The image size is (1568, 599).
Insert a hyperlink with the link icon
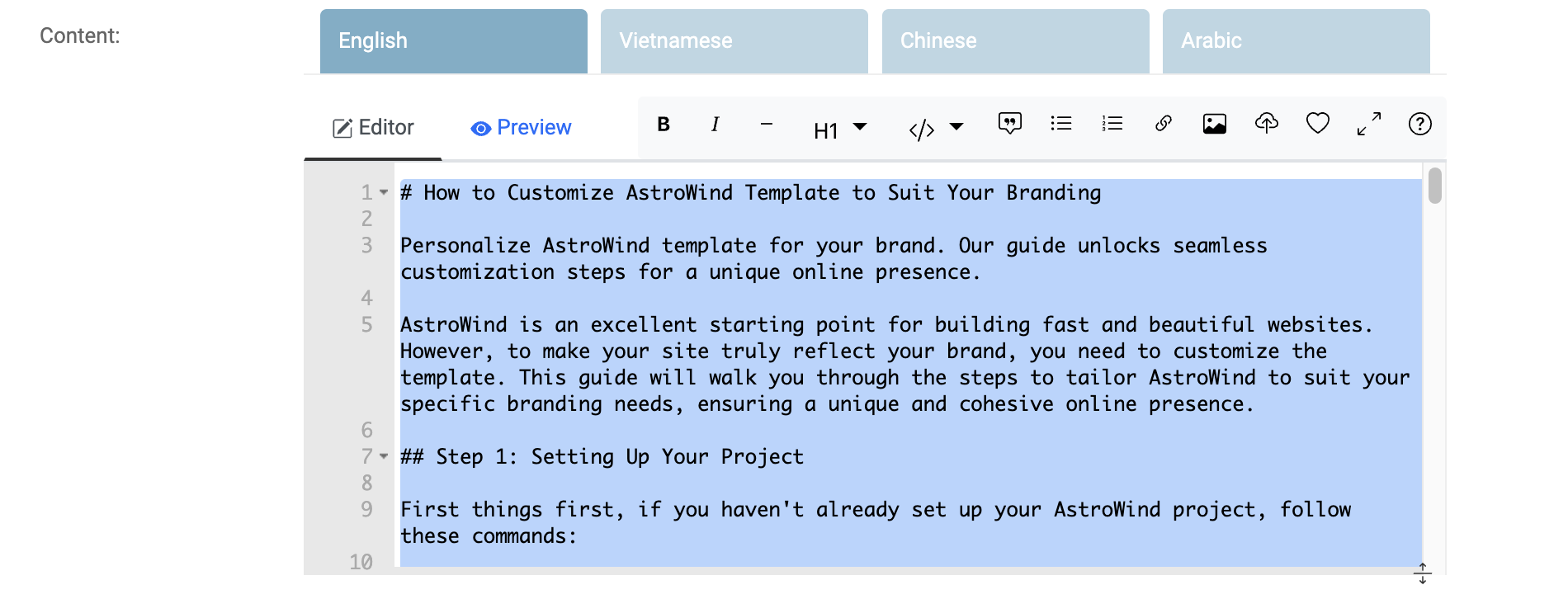point(1164,124)
